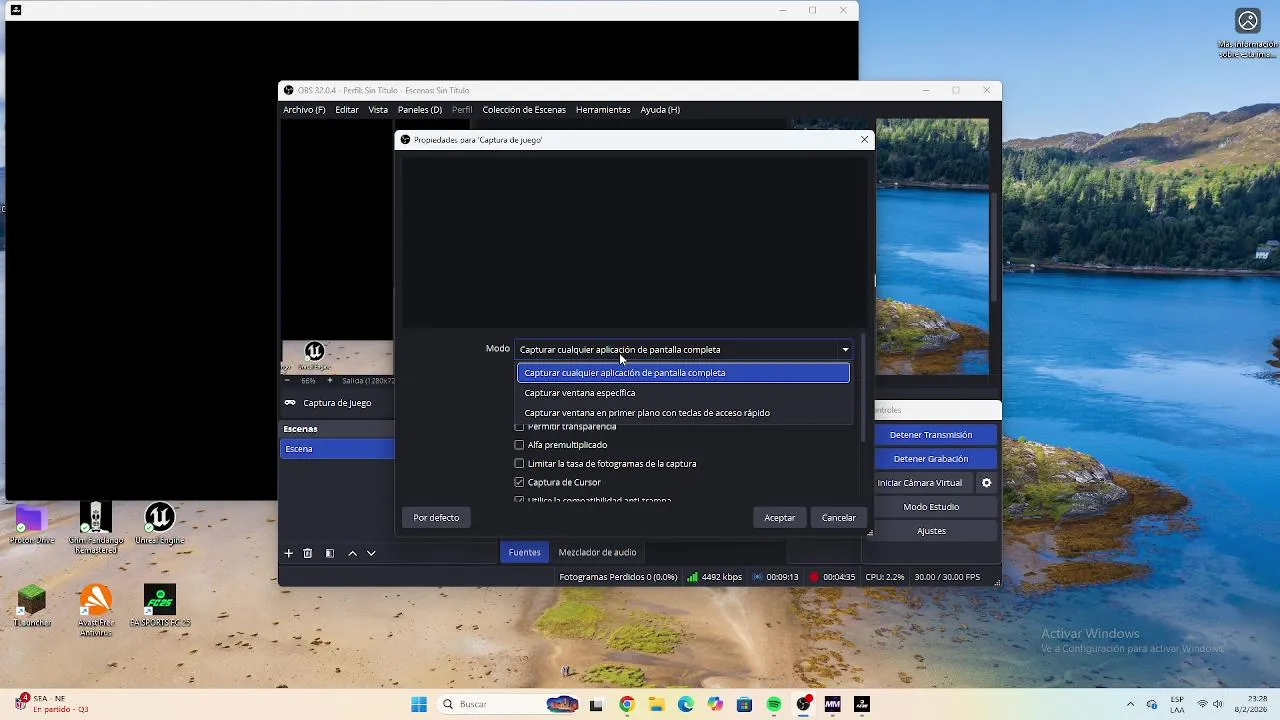Choose Capturar ventana específica option
This screenshot has width=1280, height=720.
(x=683, y=393)
